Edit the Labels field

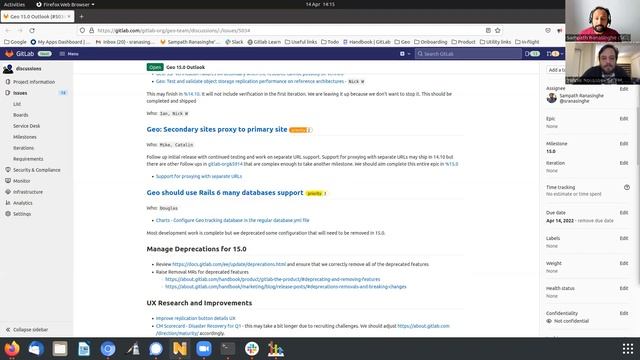(x=624, y=238)
